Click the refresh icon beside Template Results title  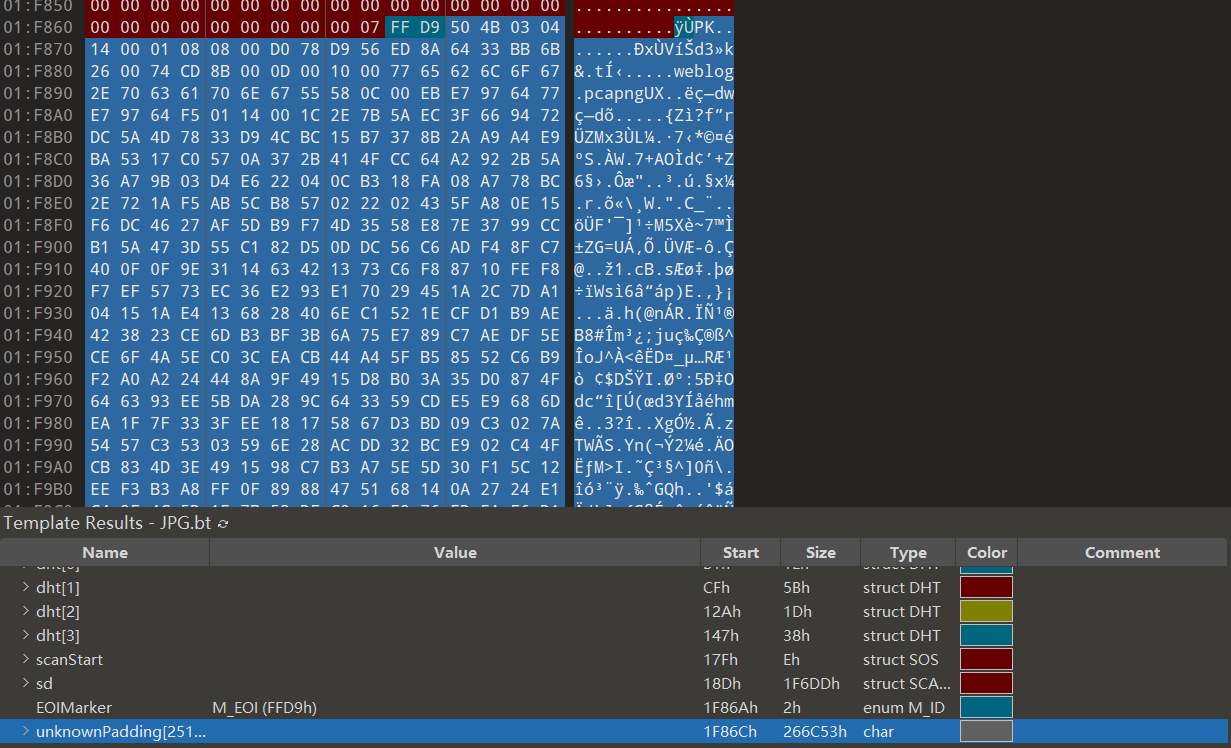click(222, 524)
